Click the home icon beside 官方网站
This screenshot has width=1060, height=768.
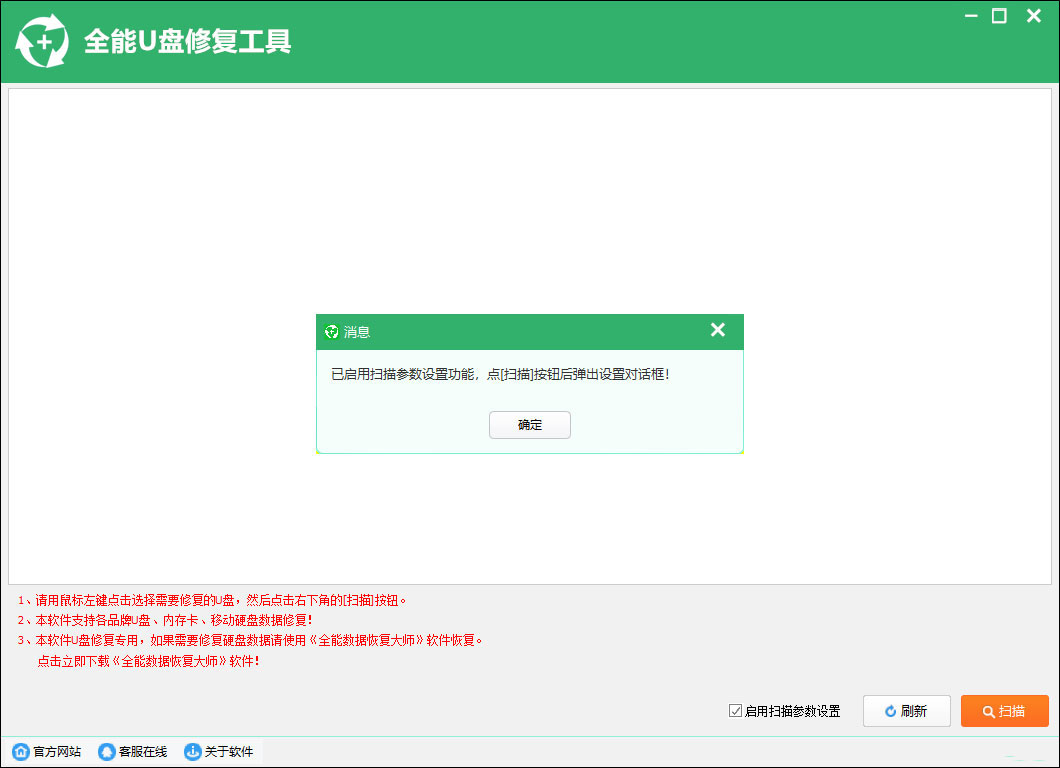23,751
